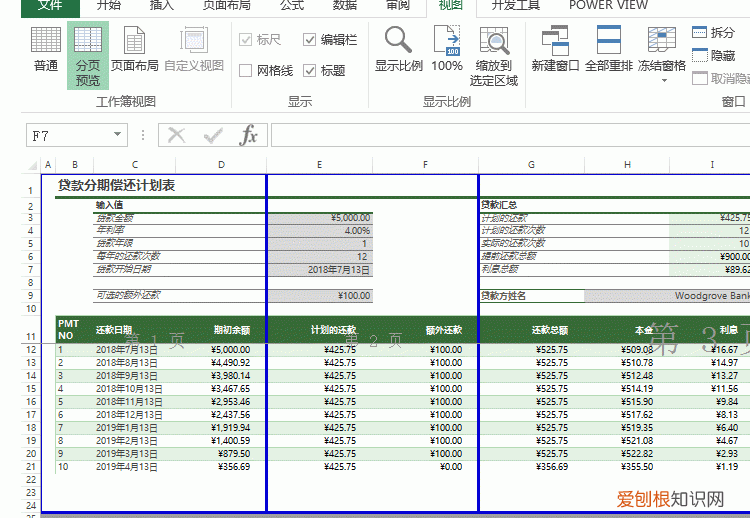The image size is (750, 518).
Task: Click header cell 期初余额
Action: (x=232, y=330)
